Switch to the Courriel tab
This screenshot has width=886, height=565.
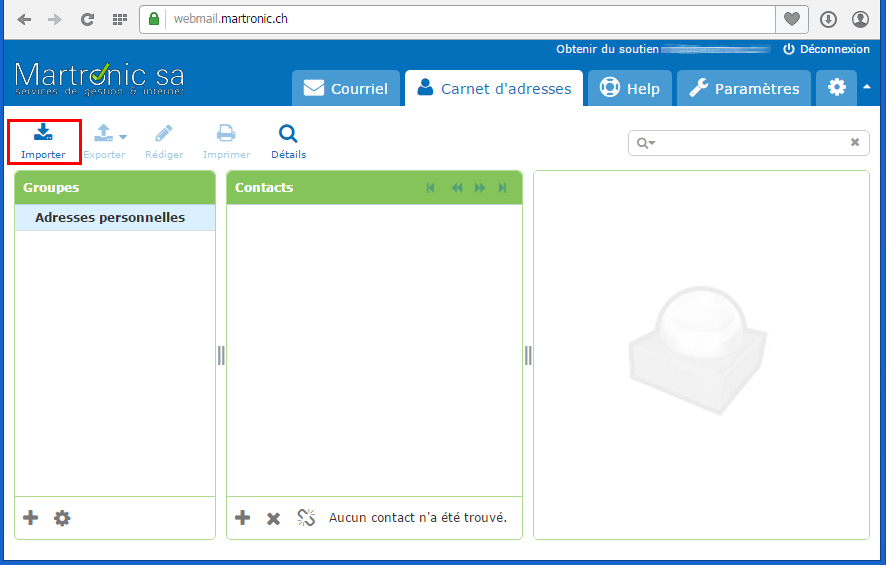[346, 88]
